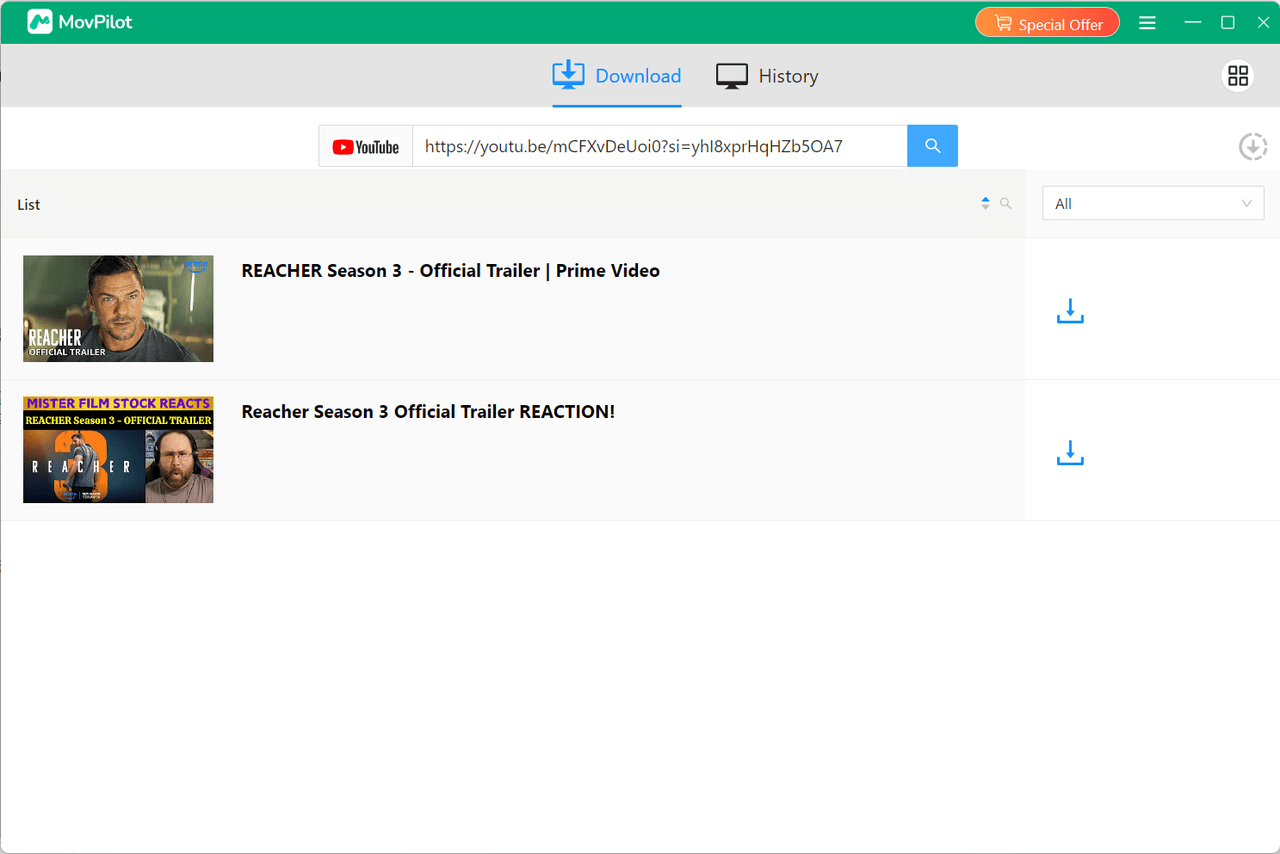This screenshot has width=1280, height=854.
Task: Open the REACHER Official Trailer thumbnail
Action: [118, 308]
